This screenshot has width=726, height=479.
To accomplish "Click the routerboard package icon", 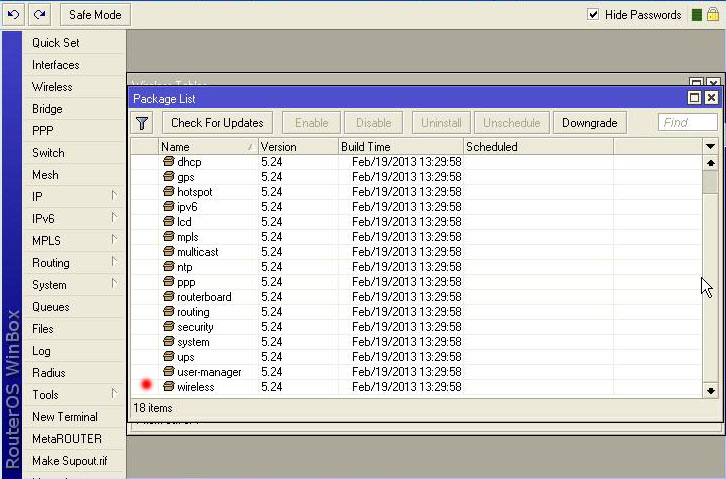I will [169, 297].
